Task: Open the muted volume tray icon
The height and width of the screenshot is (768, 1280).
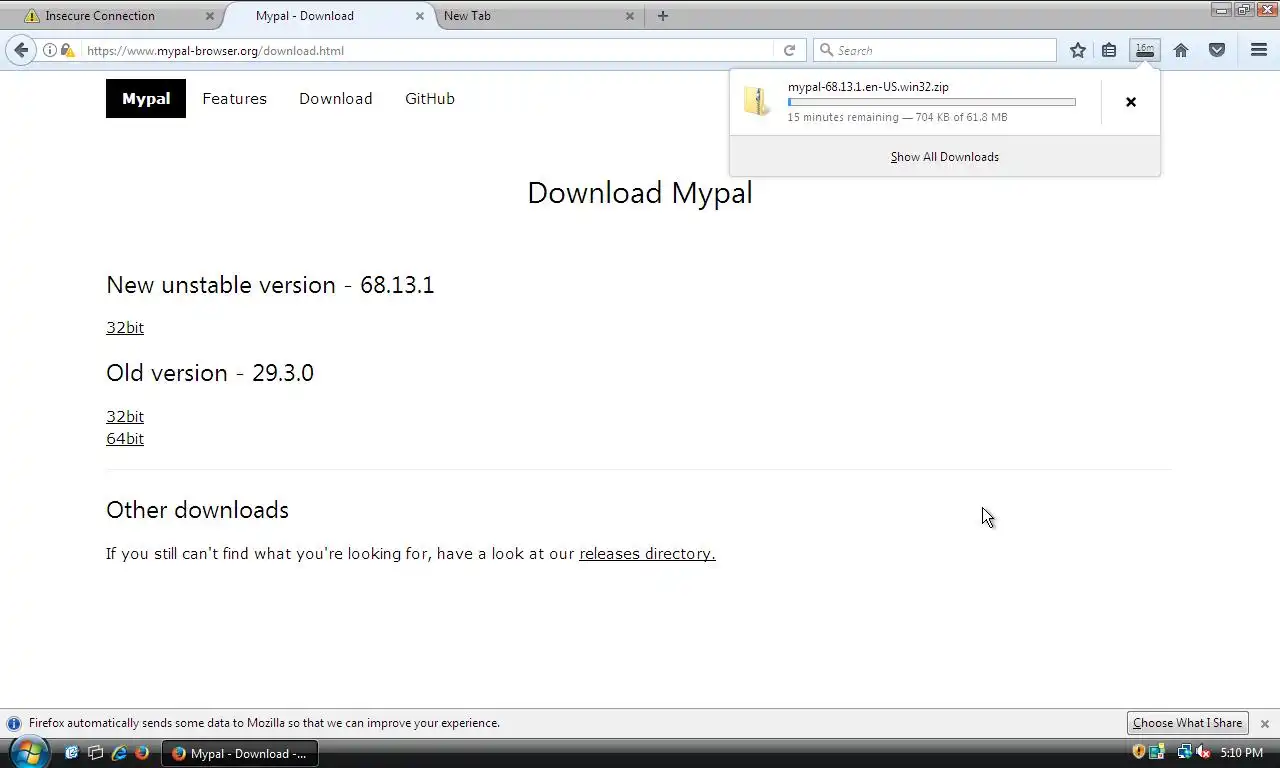Action: [x=1203, y=752]
